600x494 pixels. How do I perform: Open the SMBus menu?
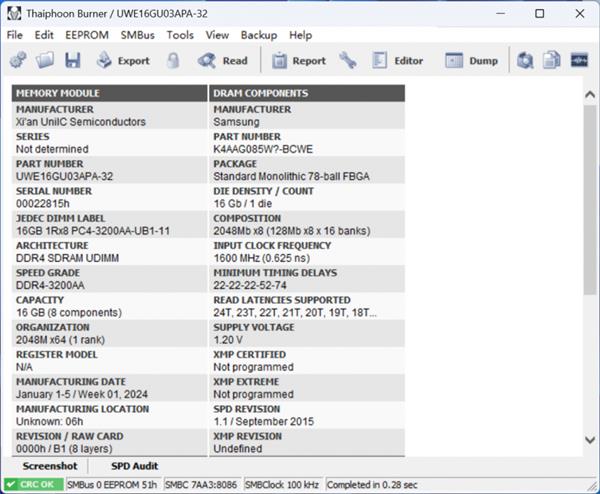point(138,35)
